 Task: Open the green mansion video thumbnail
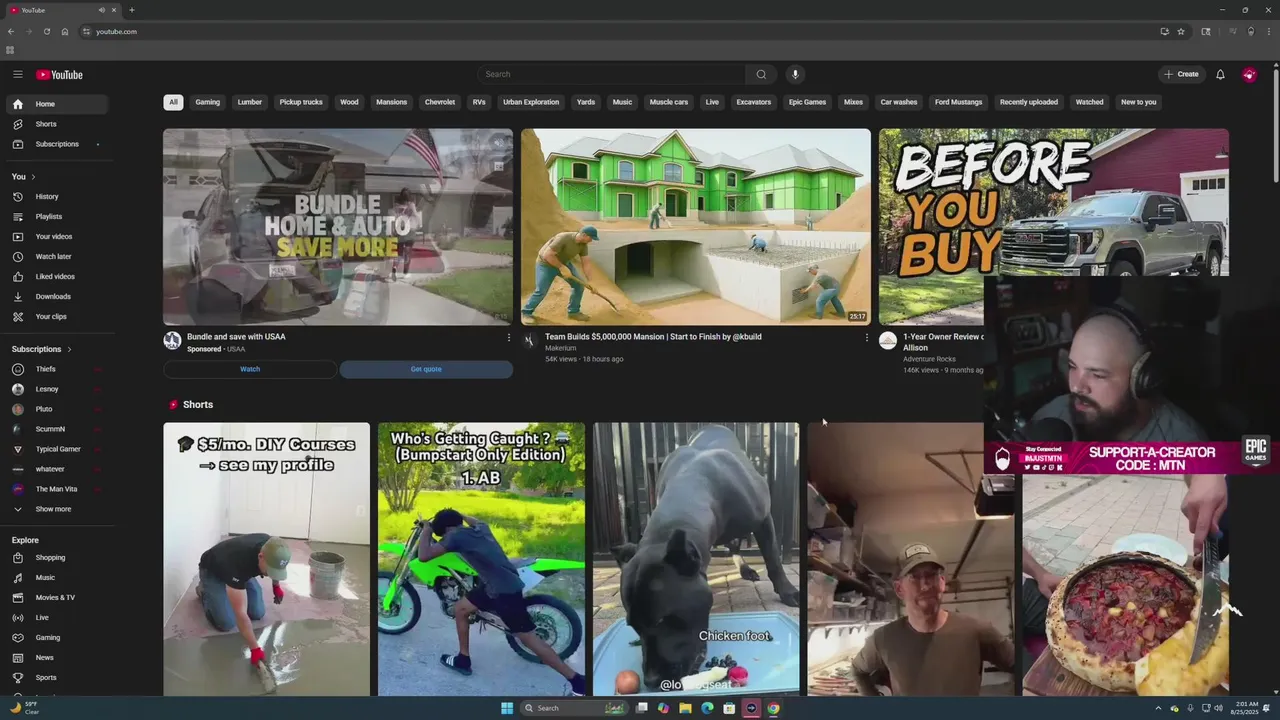point(696,227)
